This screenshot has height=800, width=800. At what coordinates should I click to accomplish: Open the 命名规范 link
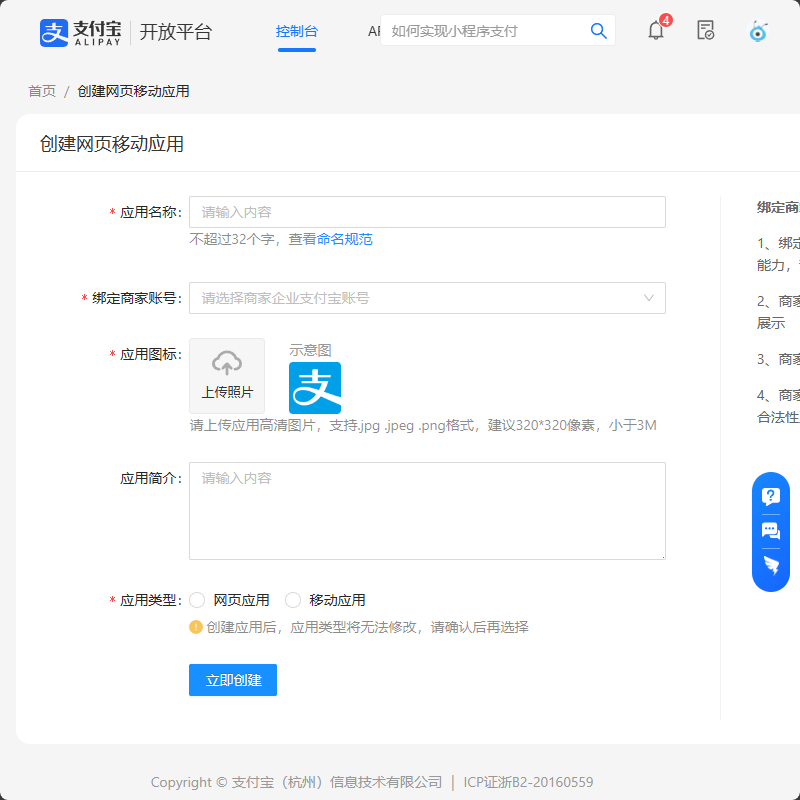tap(345, 239)
